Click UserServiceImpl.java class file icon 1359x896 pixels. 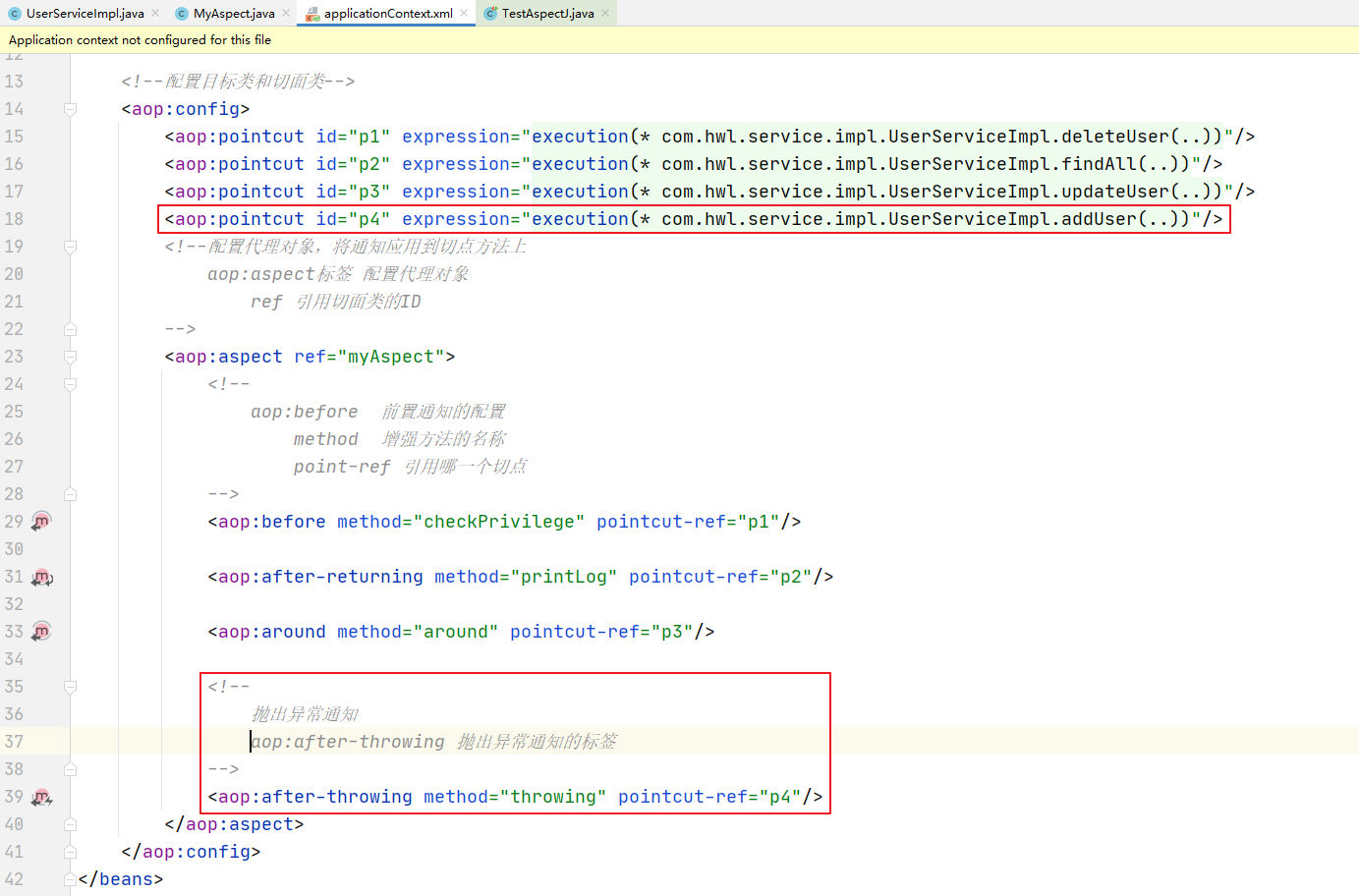point(15,14)
